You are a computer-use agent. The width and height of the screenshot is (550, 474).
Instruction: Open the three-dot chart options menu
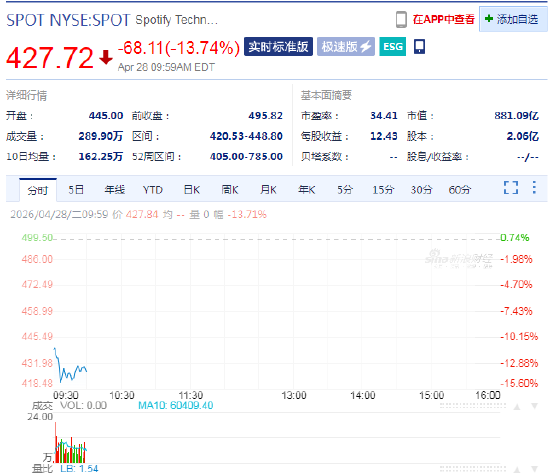[x=534, y=187]
